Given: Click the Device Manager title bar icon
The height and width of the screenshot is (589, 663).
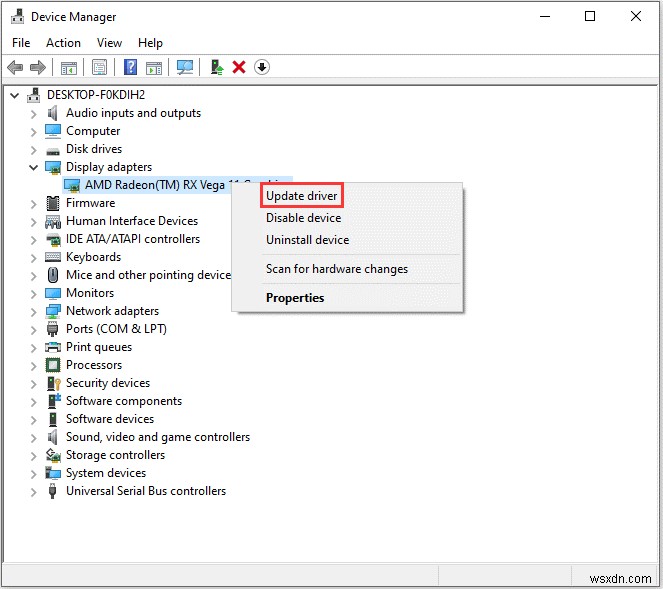Looking at the screenshot, I should click(17, 16).
